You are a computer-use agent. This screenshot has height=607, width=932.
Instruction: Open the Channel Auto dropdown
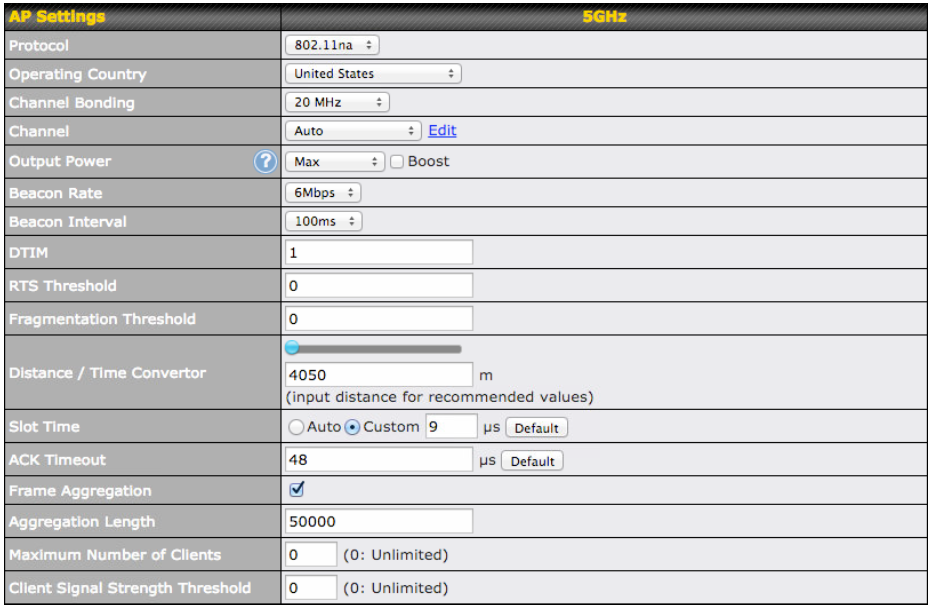353,131
